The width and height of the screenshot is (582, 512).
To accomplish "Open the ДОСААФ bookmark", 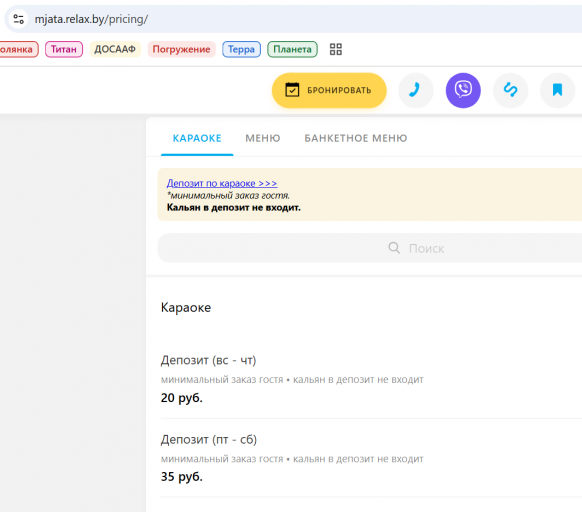I will pos(115,49).
